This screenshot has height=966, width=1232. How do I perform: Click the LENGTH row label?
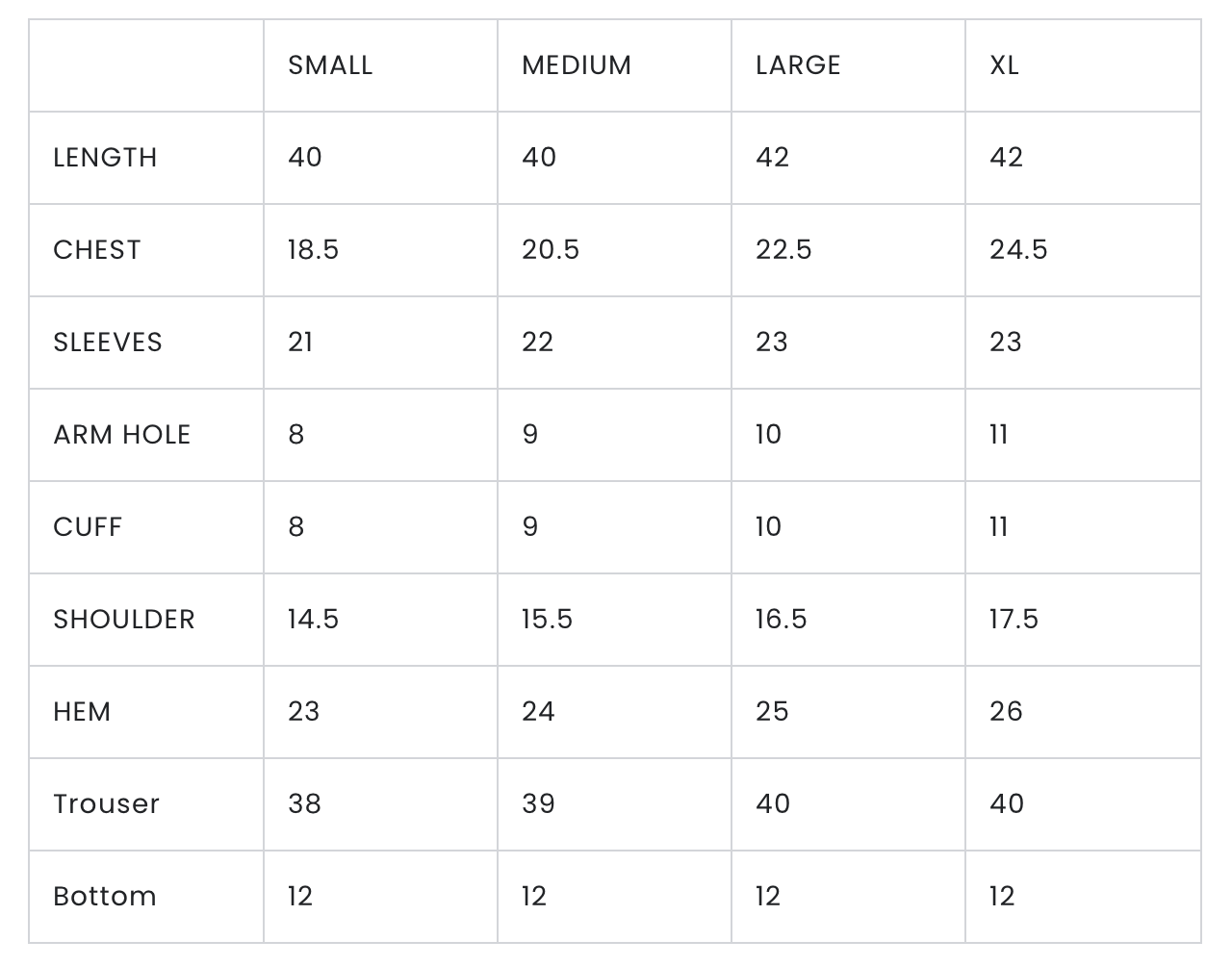(x=105, y=158)
